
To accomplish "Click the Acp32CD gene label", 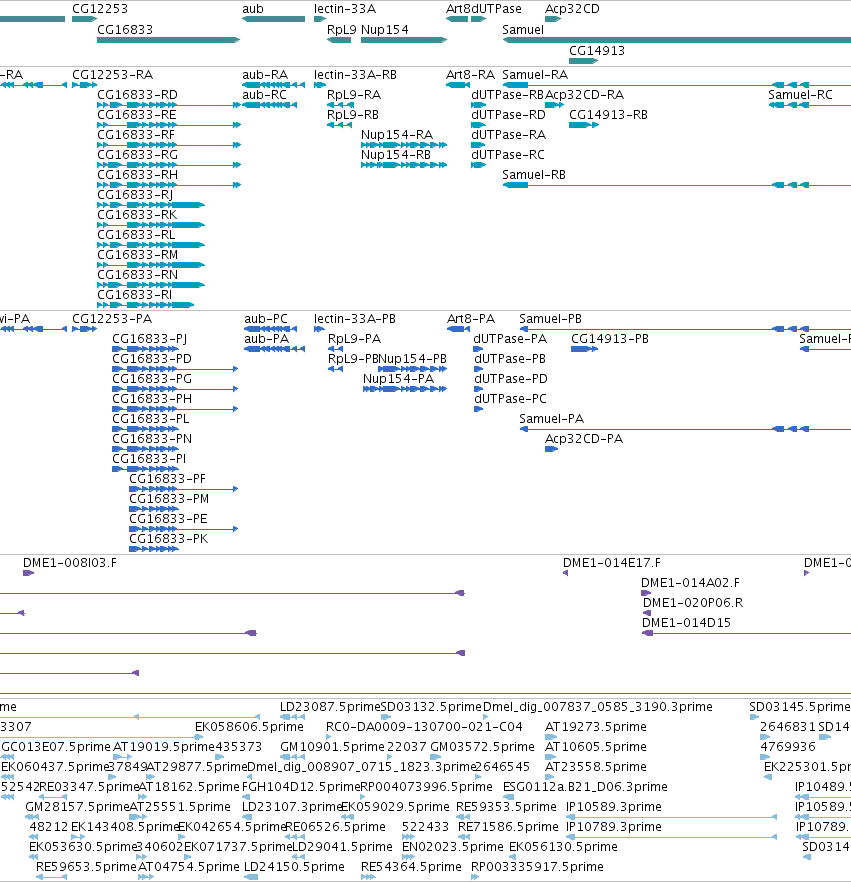I will 572,9.
